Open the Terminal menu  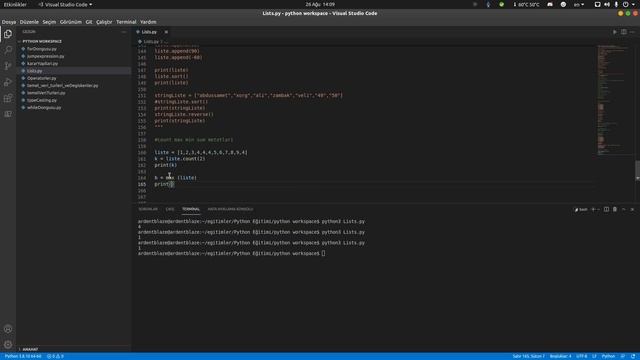pos(126,22)
